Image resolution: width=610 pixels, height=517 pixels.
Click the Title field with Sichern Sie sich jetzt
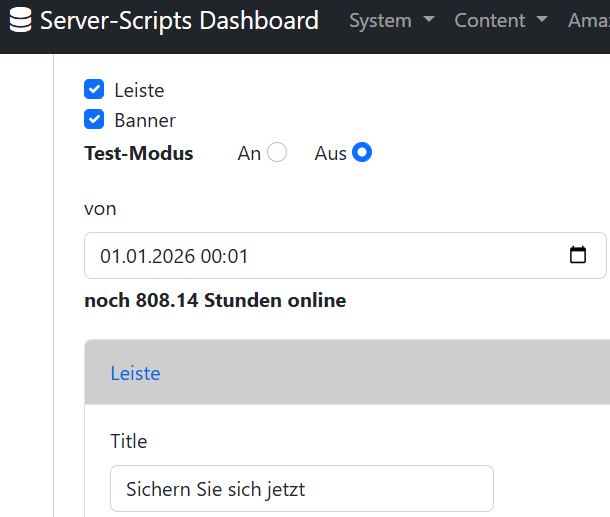302,489
